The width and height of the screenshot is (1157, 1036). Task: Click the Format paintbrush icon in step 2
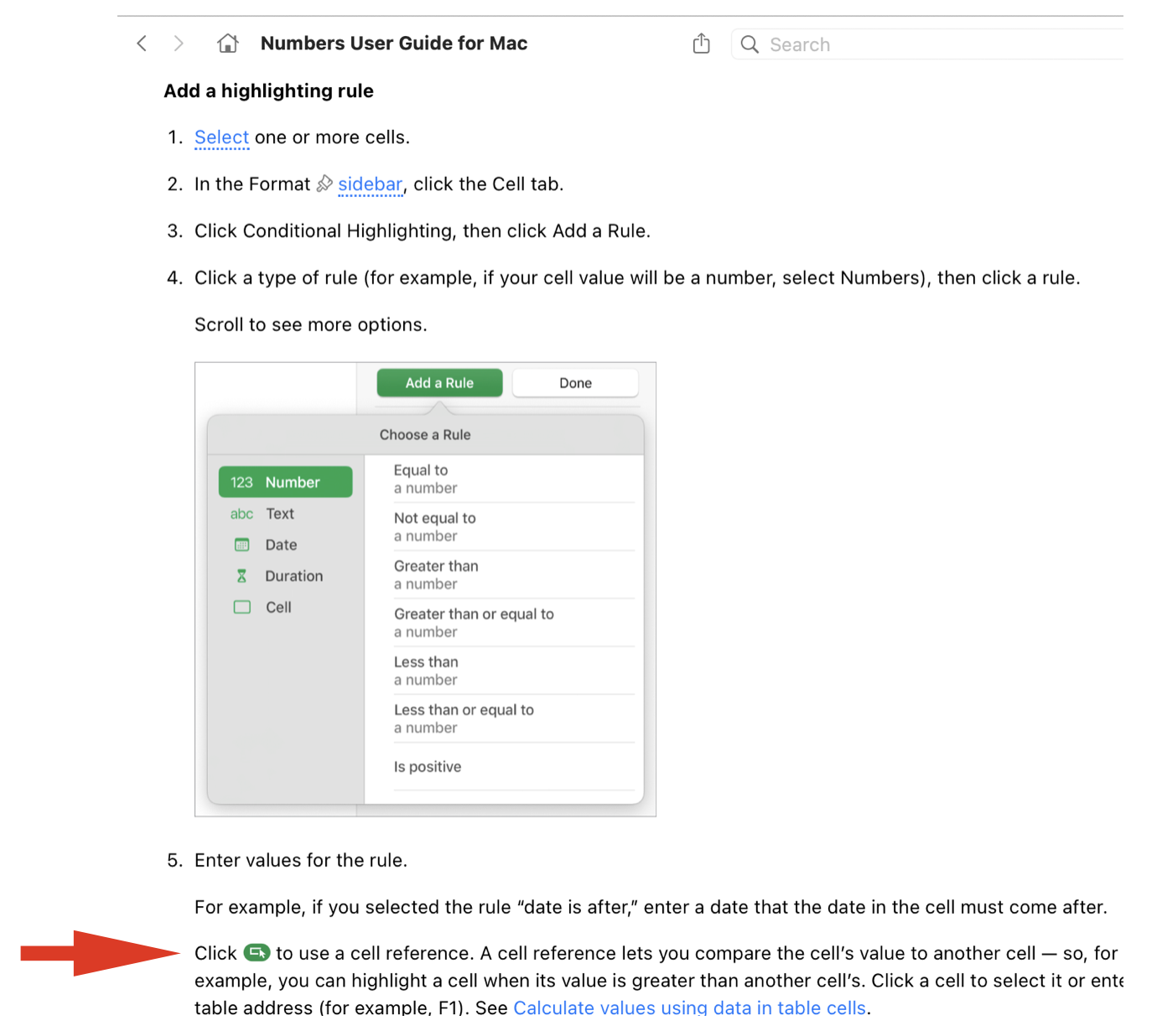(x=324, y=184)
